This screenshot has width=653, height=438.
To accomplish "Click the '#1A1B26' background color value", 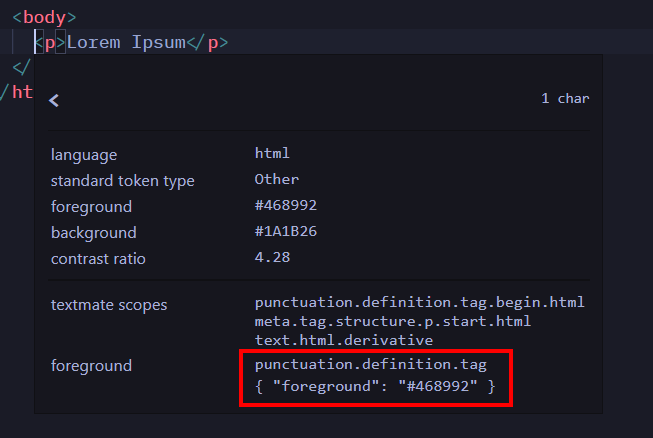I will (x=286, y=231).
